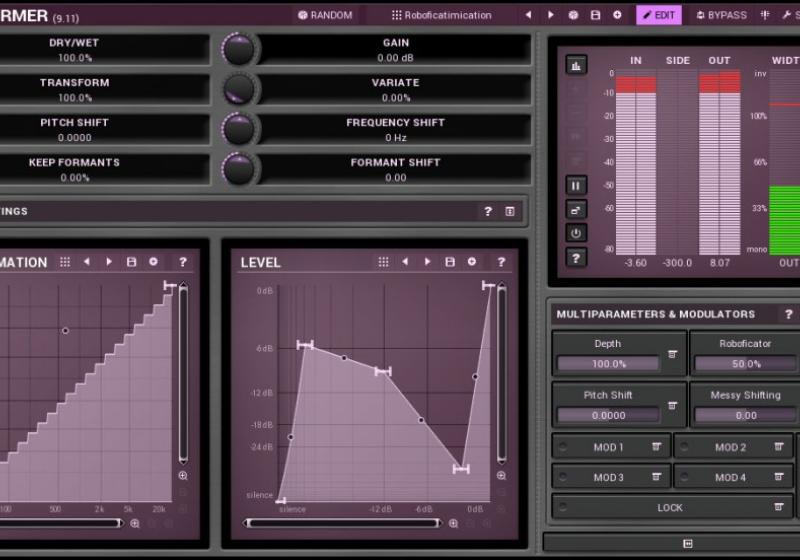The image size is (800, 560).
Task: Click the LOCK bar
Action: click(x=670, y=507)
